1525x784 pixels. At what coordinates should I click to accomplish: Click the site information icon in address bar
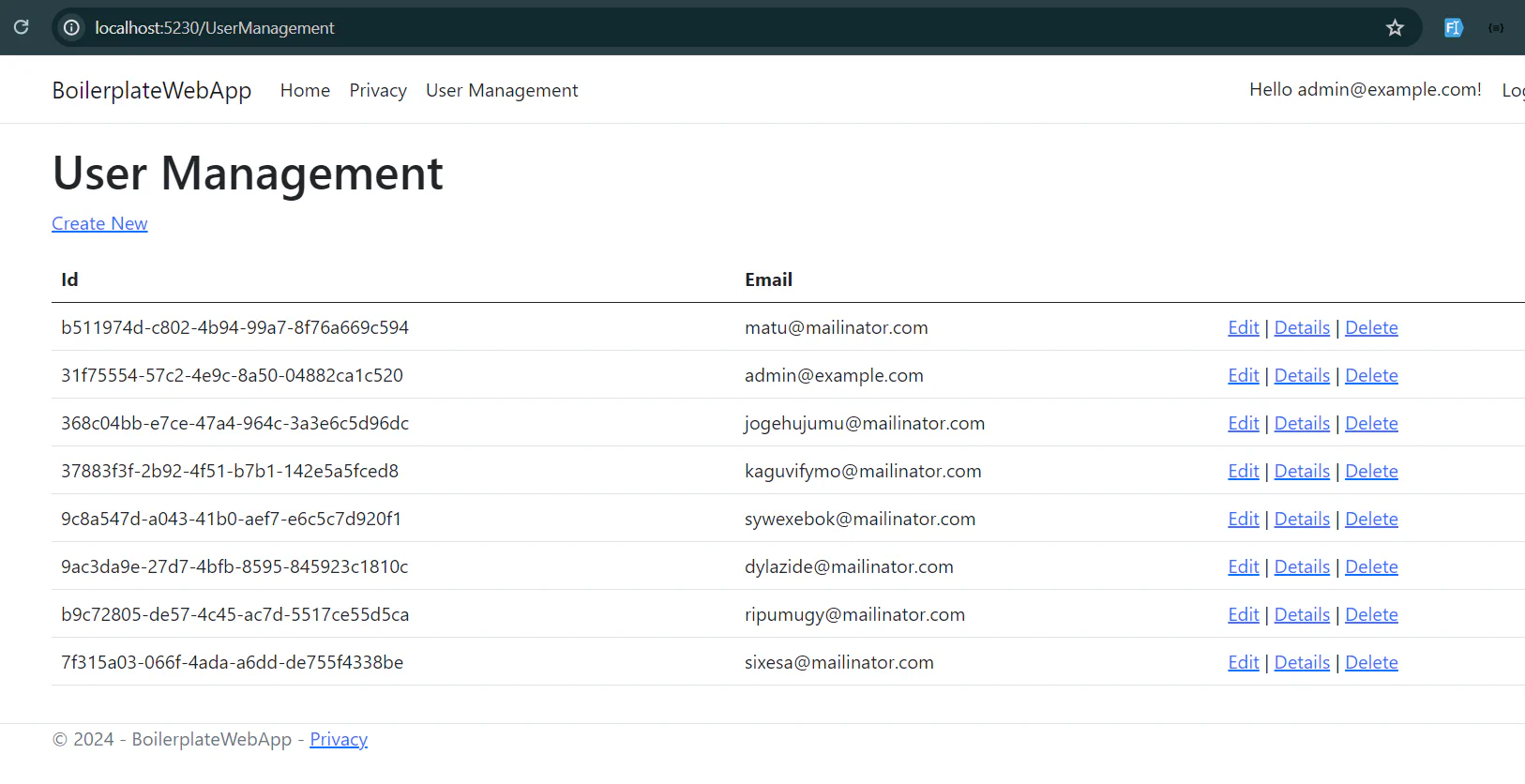pos(71,28)
